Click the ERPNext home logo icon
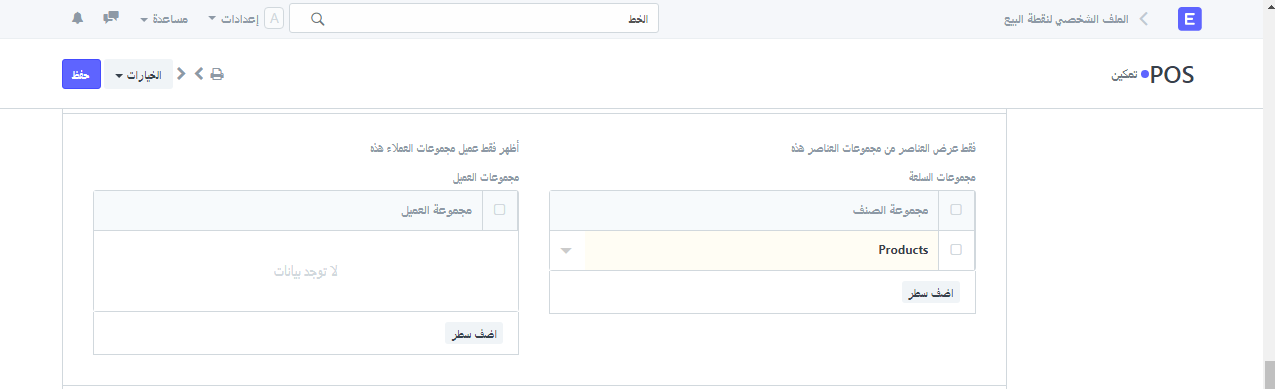Viewport: 1275px width, 389px height. coord(1190,19)
